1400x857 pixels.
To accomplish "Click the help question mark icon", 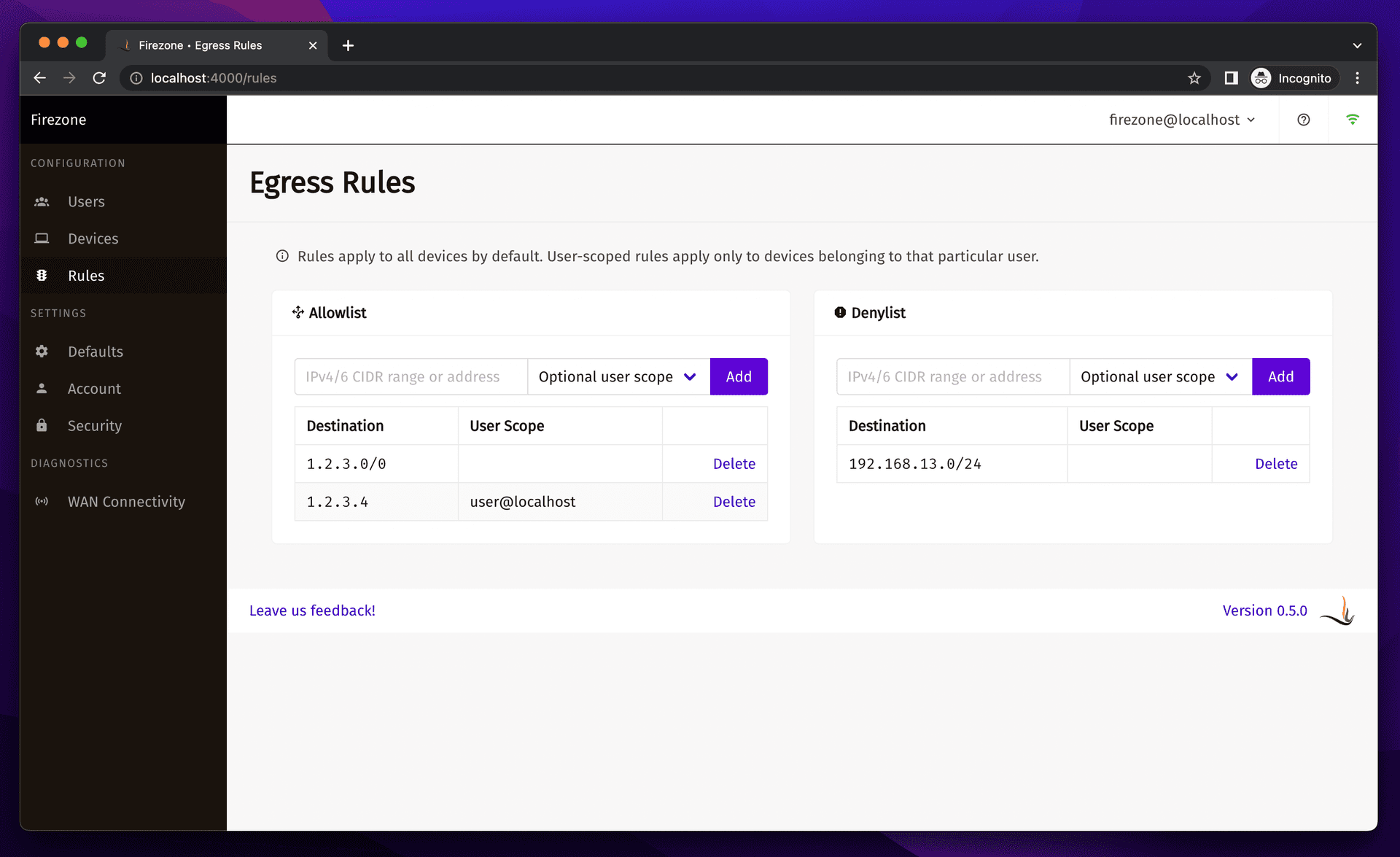I will pyautogui.click(x=1303, y=120).
